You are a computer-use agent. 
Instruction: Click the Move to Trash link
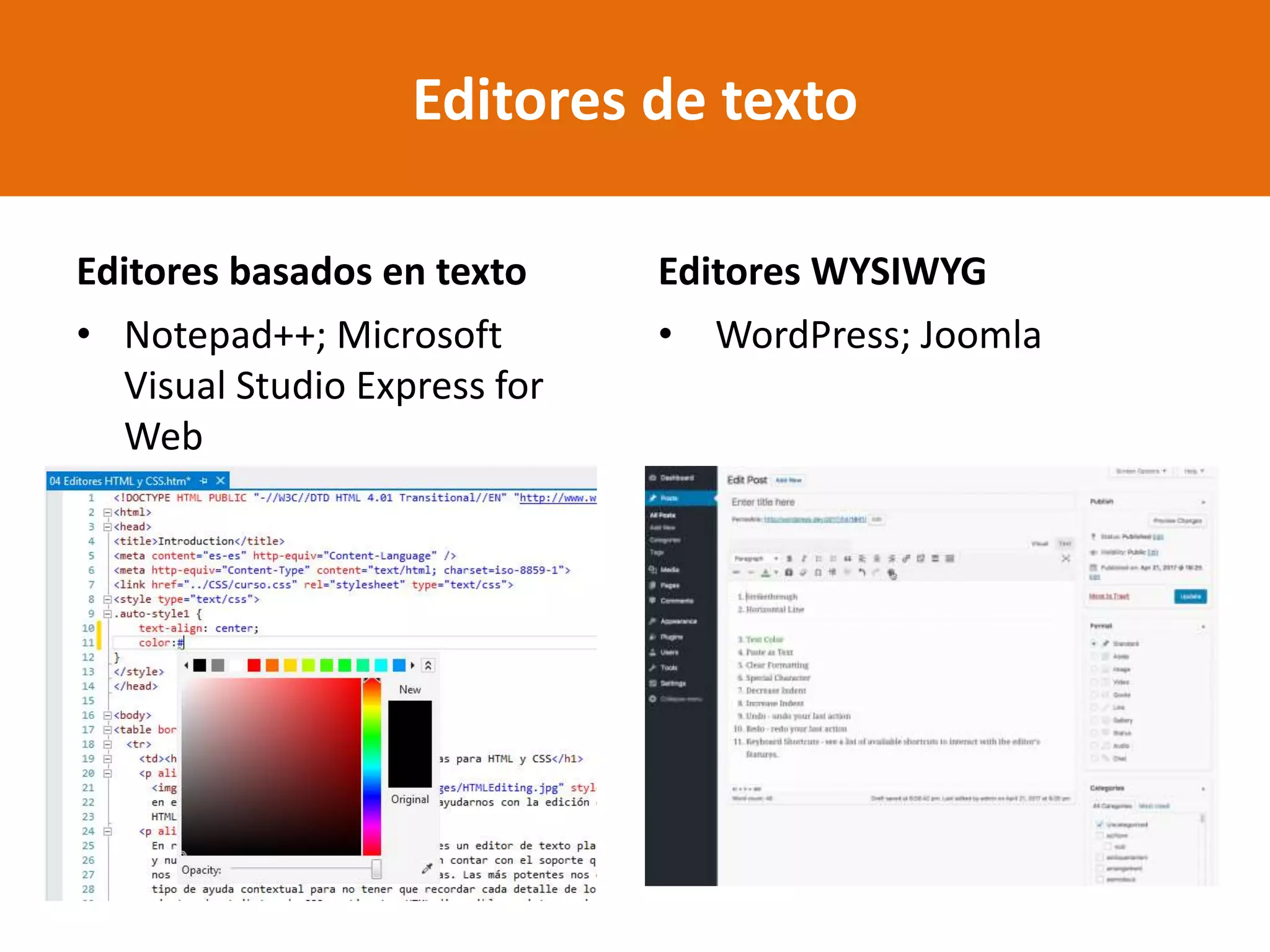coord(1109,596)
